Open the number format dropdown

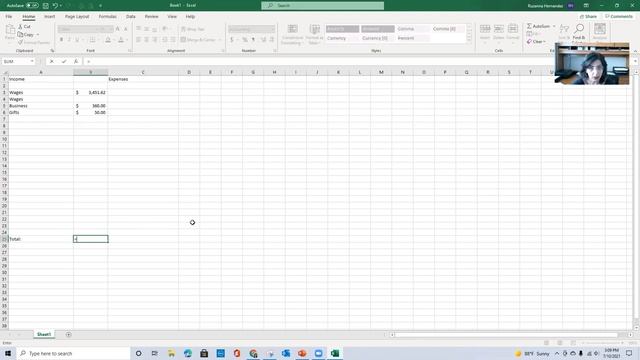coord(273,29)
